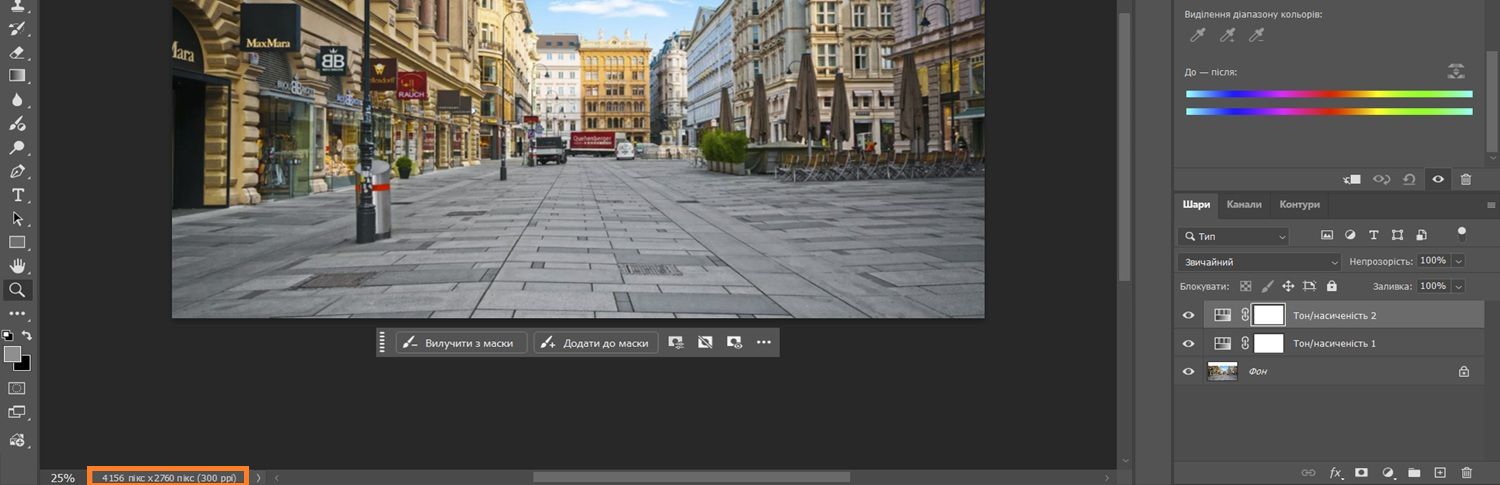Click the background color swatch

pos(25,365)
